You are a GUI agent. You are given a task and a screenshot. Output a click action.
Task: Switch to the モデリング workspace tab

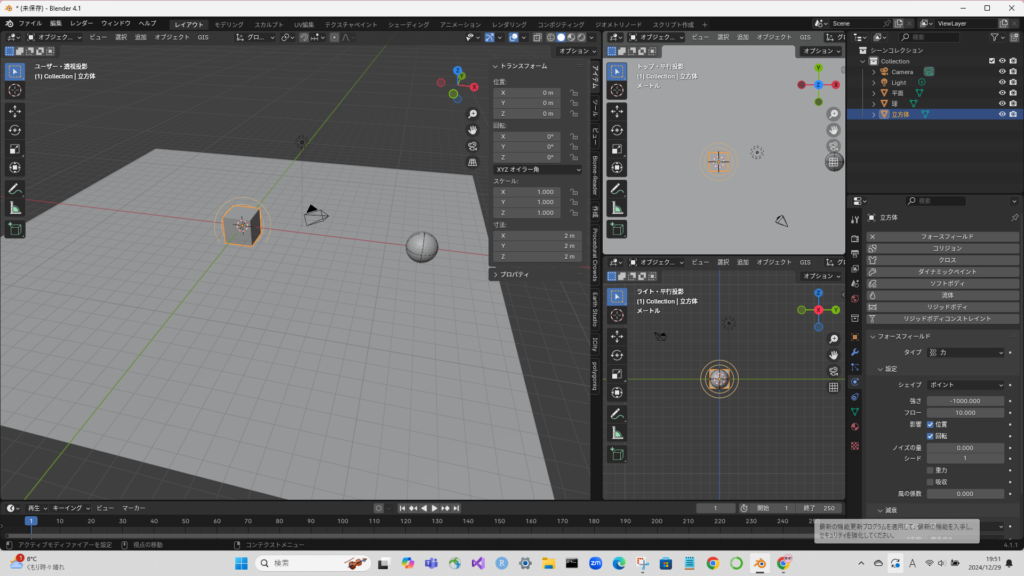[x=228, y=23]
